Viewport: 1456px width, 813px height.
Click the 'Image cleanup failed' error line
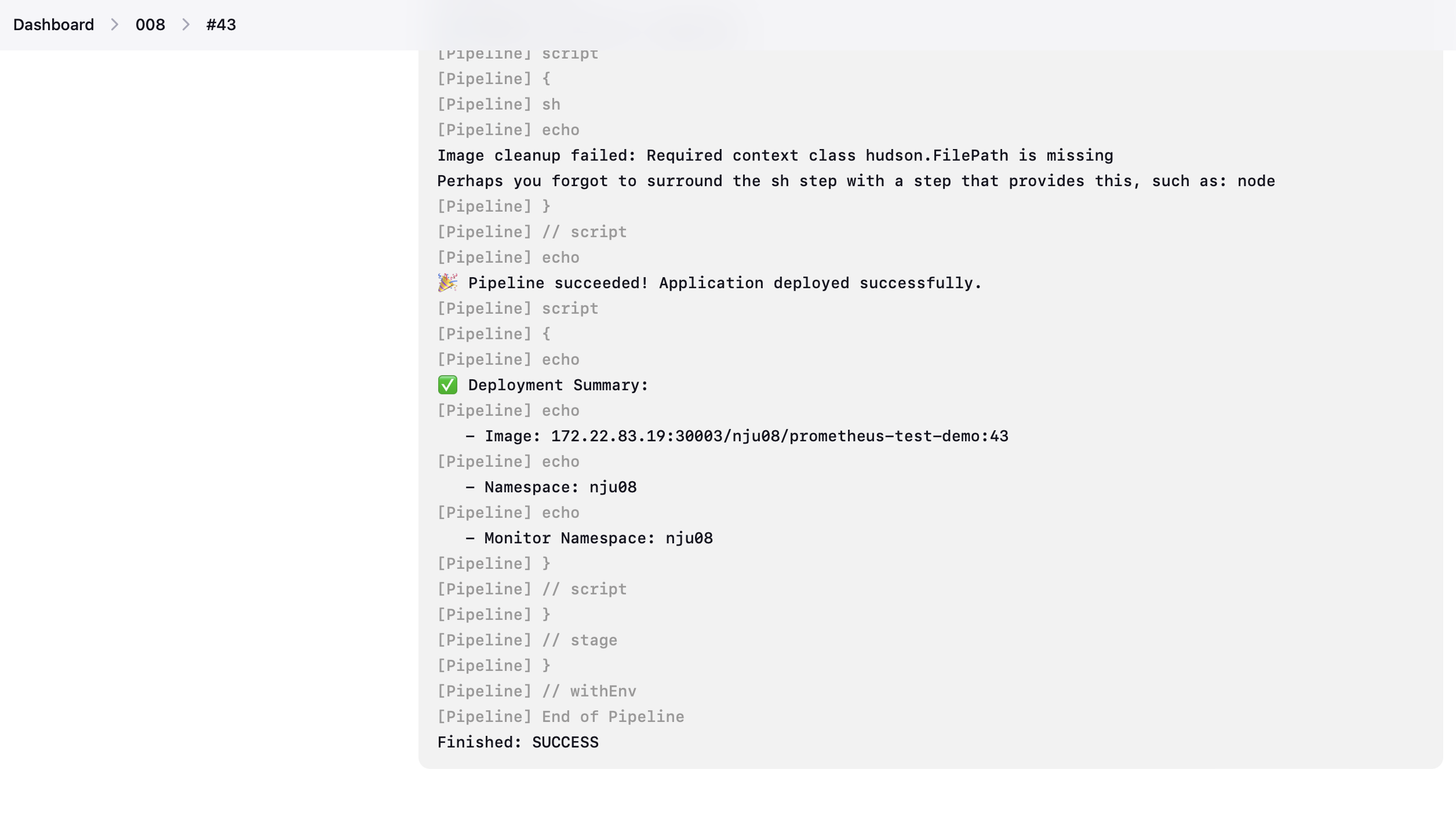pos(775,155)
